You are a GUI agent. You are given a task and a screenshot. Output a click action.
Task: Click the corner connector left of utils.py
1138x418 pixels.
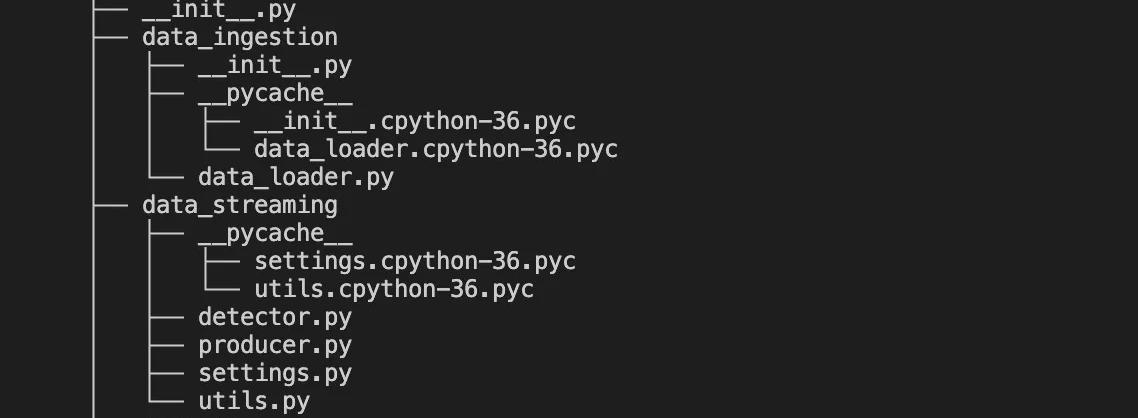[x=166, y=401]
